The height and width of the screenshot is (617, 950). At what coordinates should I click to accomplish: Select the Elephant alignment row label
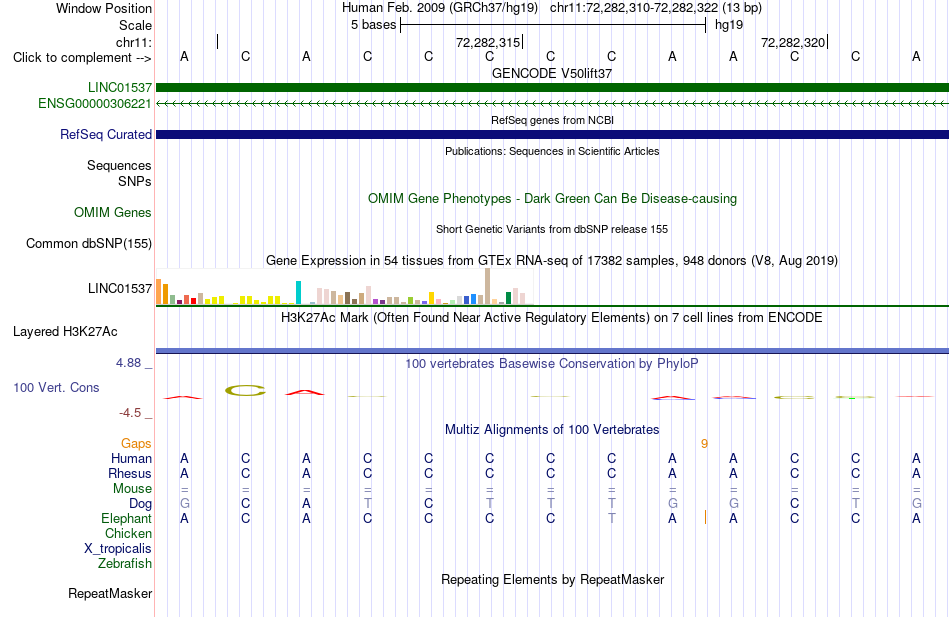click(126, 519)
